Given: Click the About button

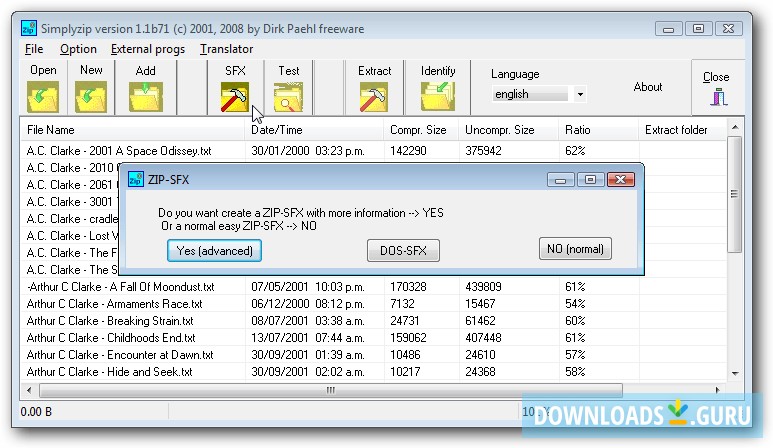Looking at the screenshot, I should tap(648, 87).
